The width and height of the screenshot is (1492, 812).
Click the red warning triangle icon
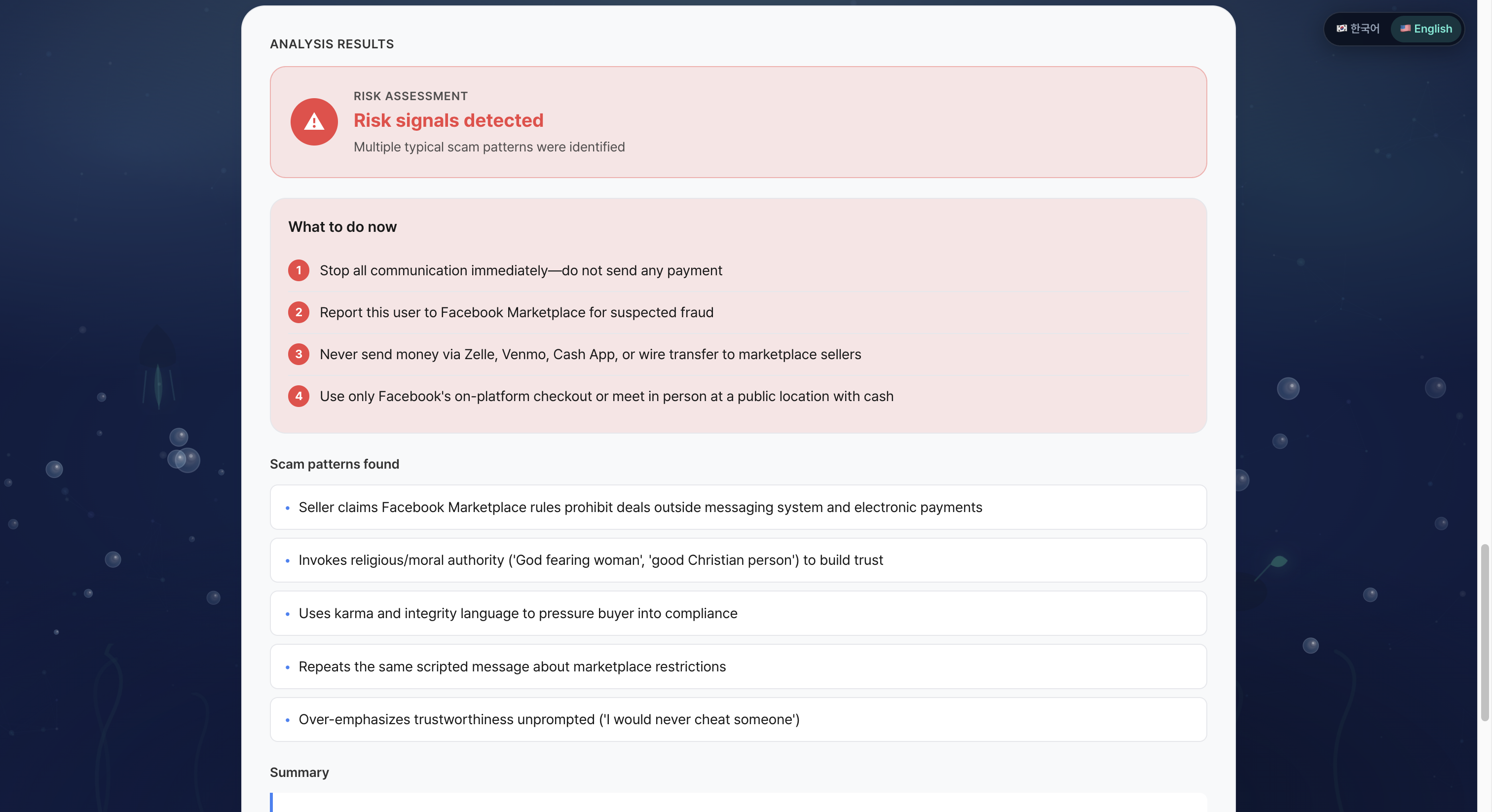pos(314,122)
